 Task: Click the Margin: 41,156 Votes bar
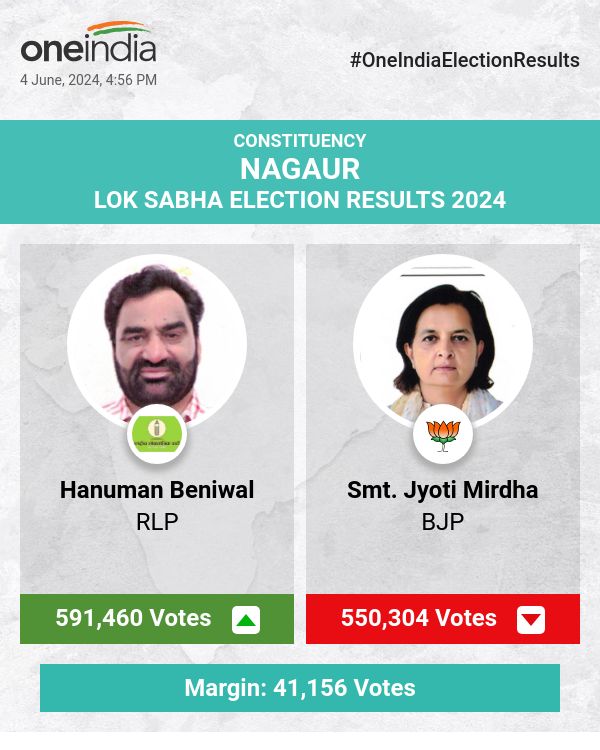[x=300, y=688]
